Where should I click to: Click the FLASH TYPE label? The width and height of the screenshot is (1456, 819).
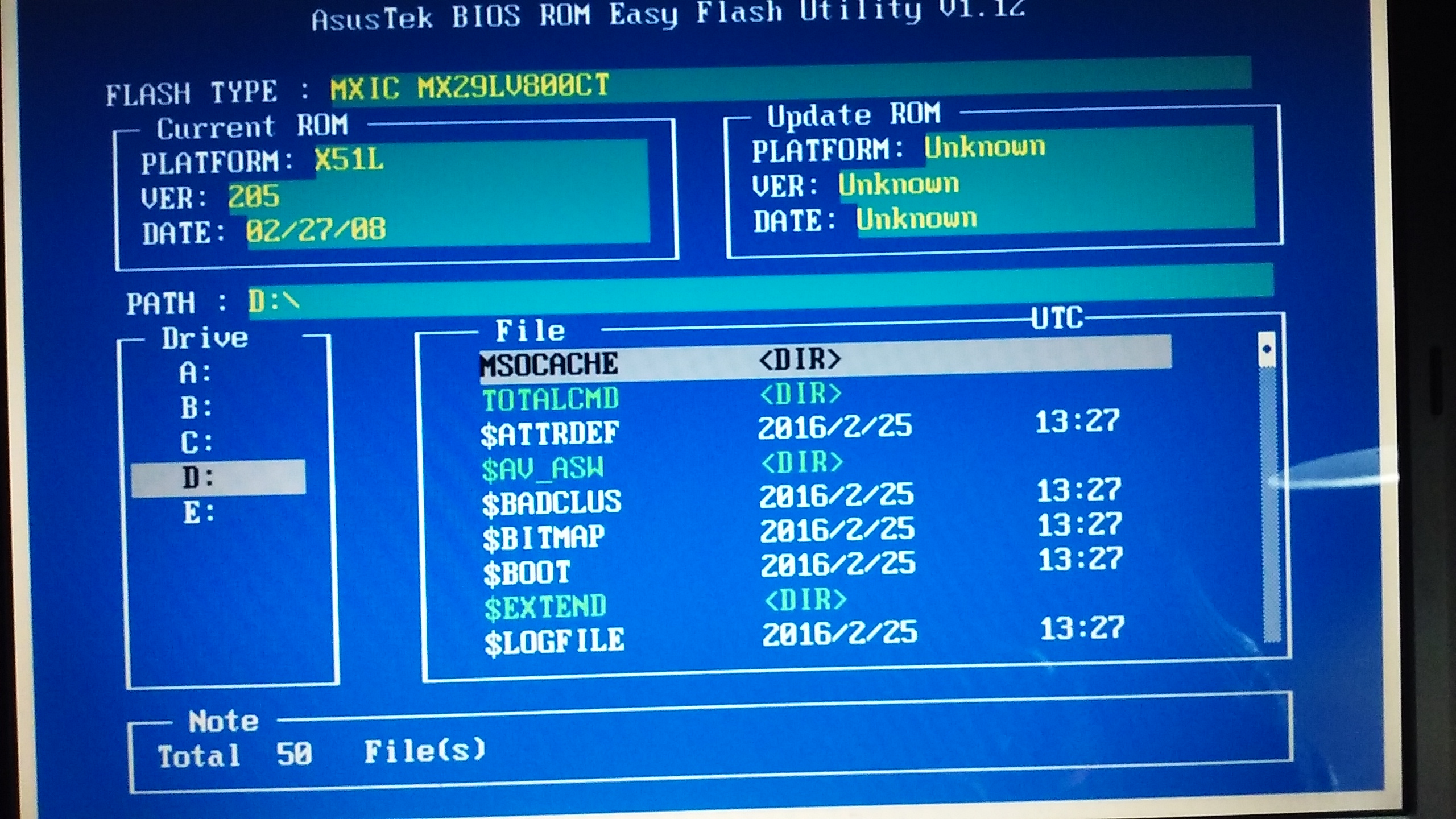[x=192, y=93]
